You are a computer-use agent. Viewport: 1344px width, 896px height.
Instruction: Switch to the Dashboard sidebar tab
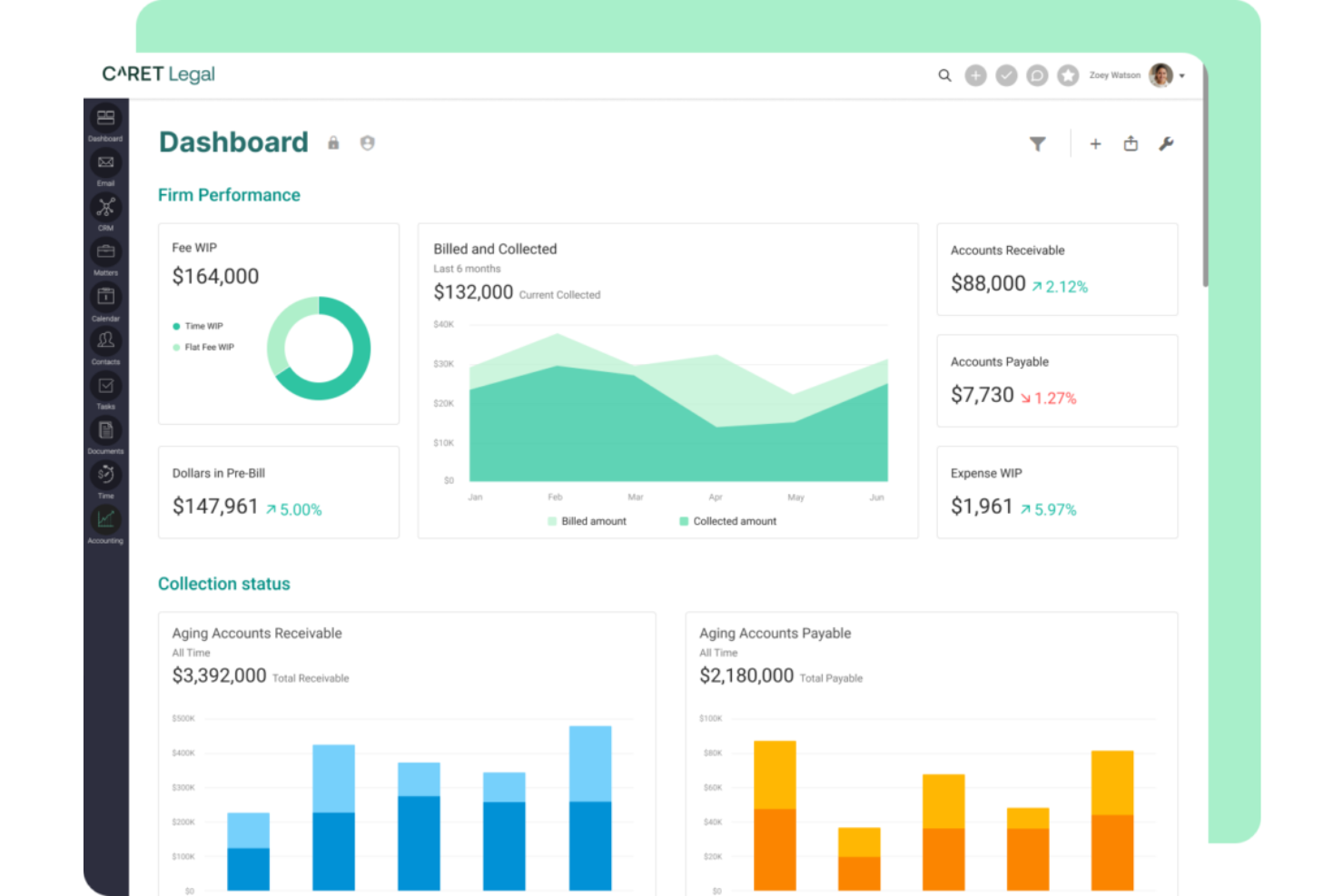pos(105,119)
